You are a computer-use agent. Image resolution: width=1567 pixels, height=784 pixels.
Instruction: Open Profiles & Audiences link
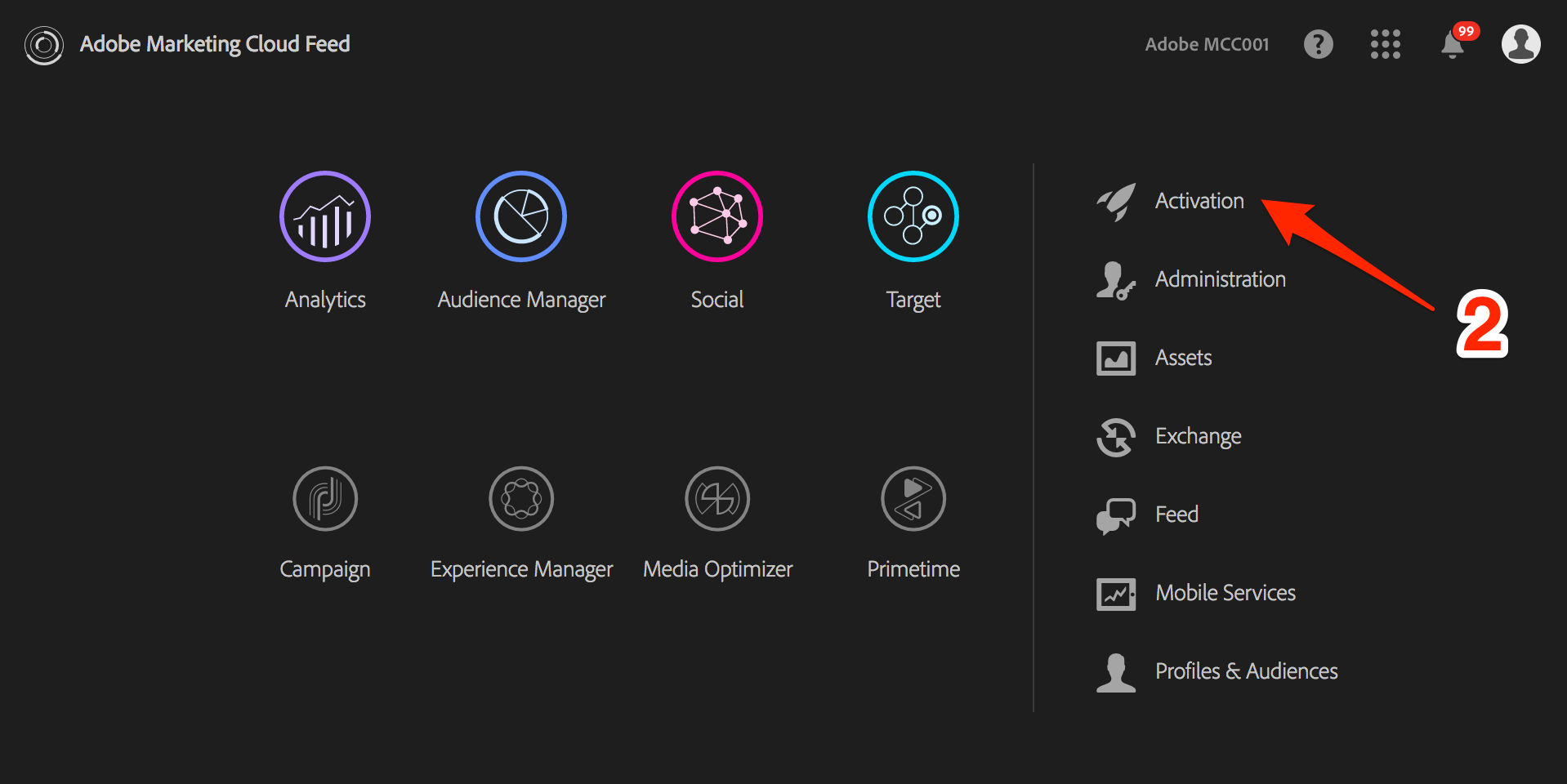click(1247, 671)
